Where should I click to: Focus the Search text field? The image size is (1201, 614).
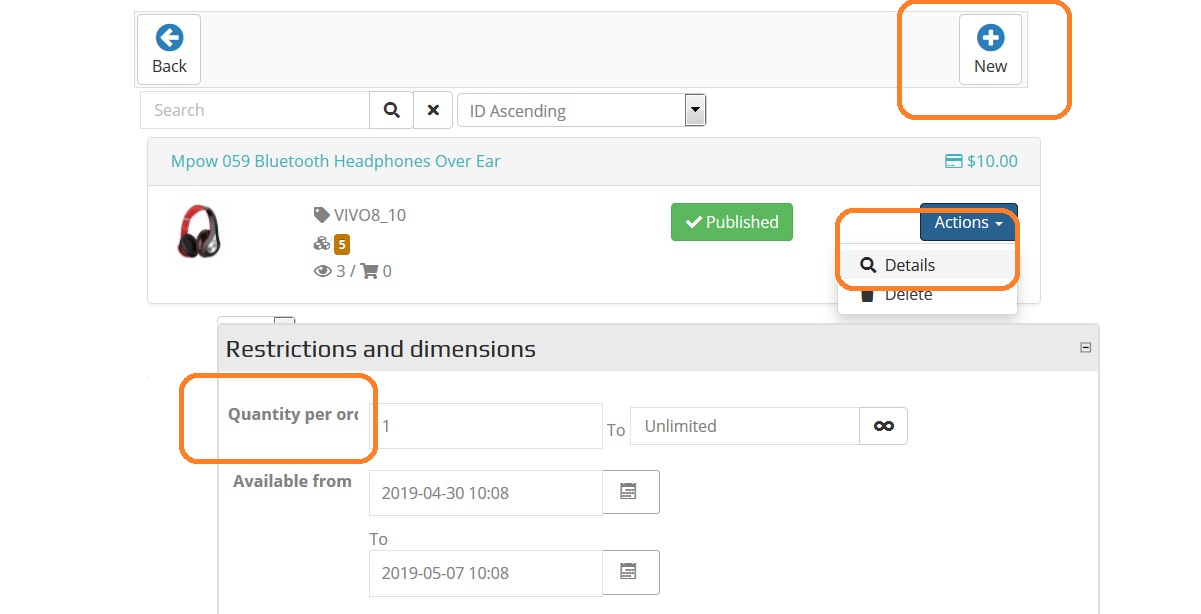(255, 110)
